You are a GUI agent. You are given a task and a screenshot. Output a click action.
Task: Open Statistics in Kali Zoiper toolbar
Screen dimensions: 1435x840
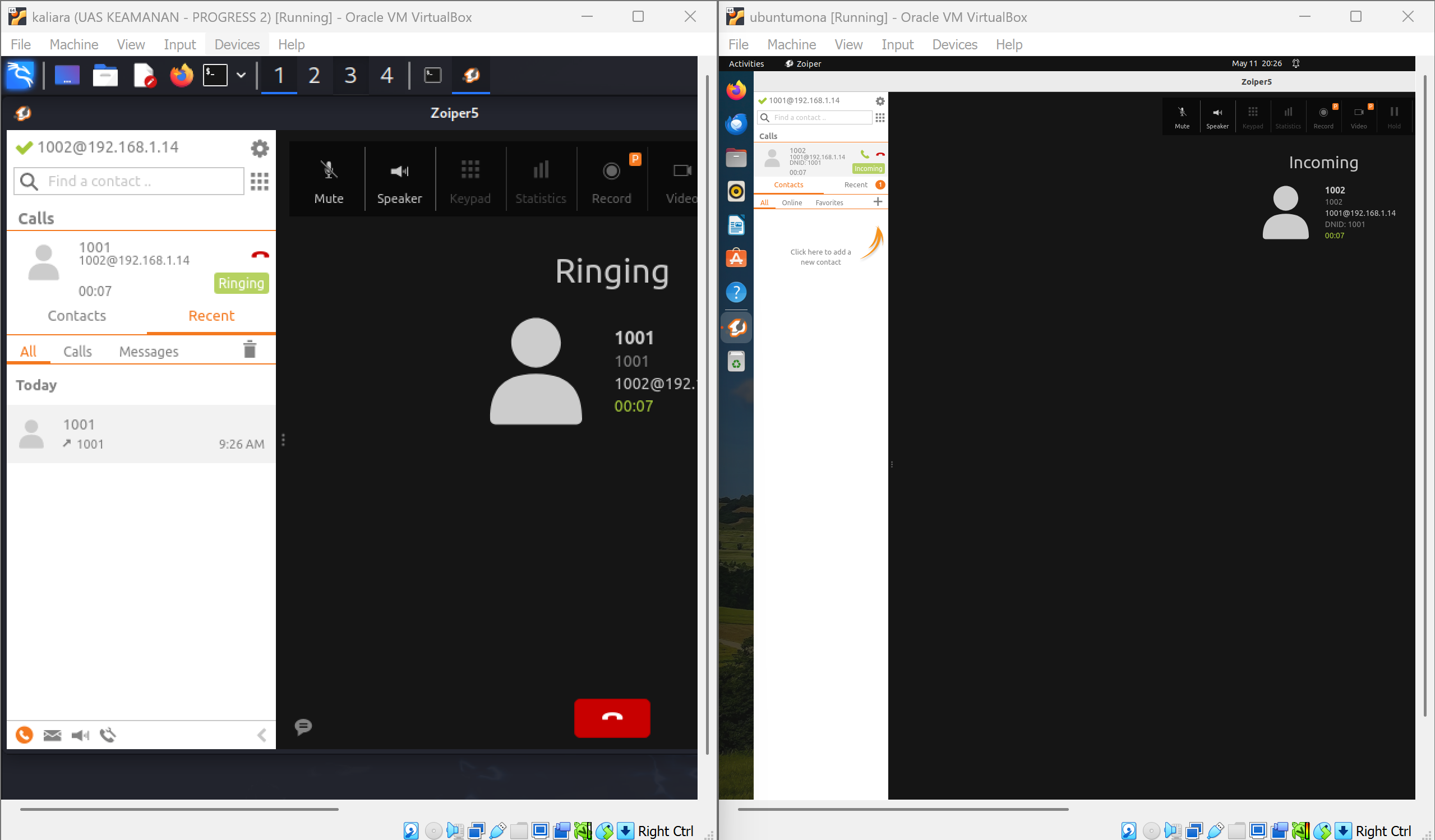pos(541,181)
